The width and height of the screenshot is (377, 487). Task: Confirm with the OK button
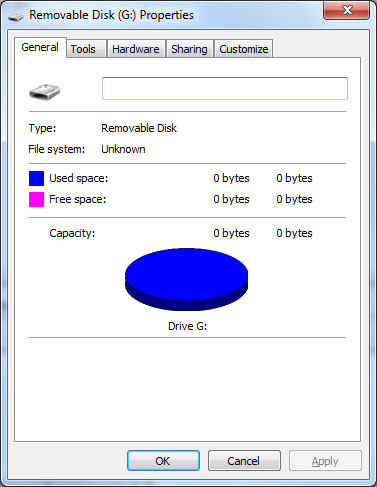(x=163, y=461)
